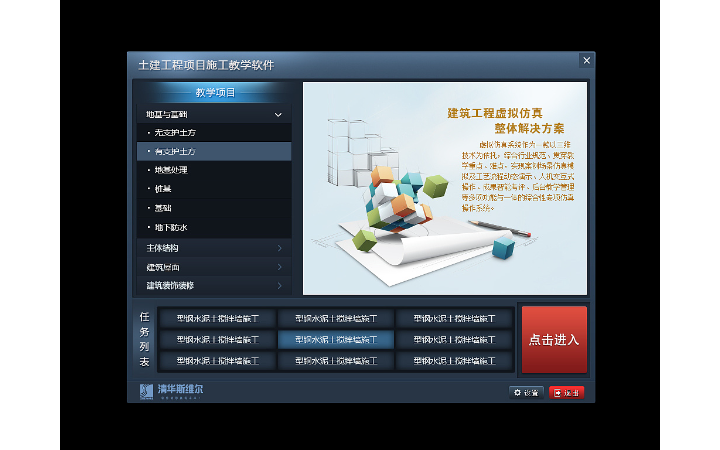
Task: Open the 设置 gear settings button
Action: (x=526, y=392)
